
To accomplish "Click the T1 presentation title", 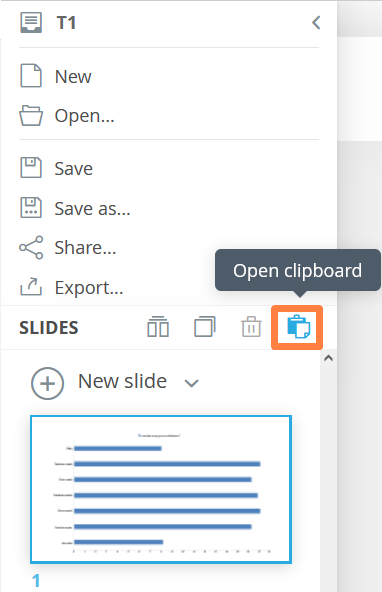I will 66,23.
